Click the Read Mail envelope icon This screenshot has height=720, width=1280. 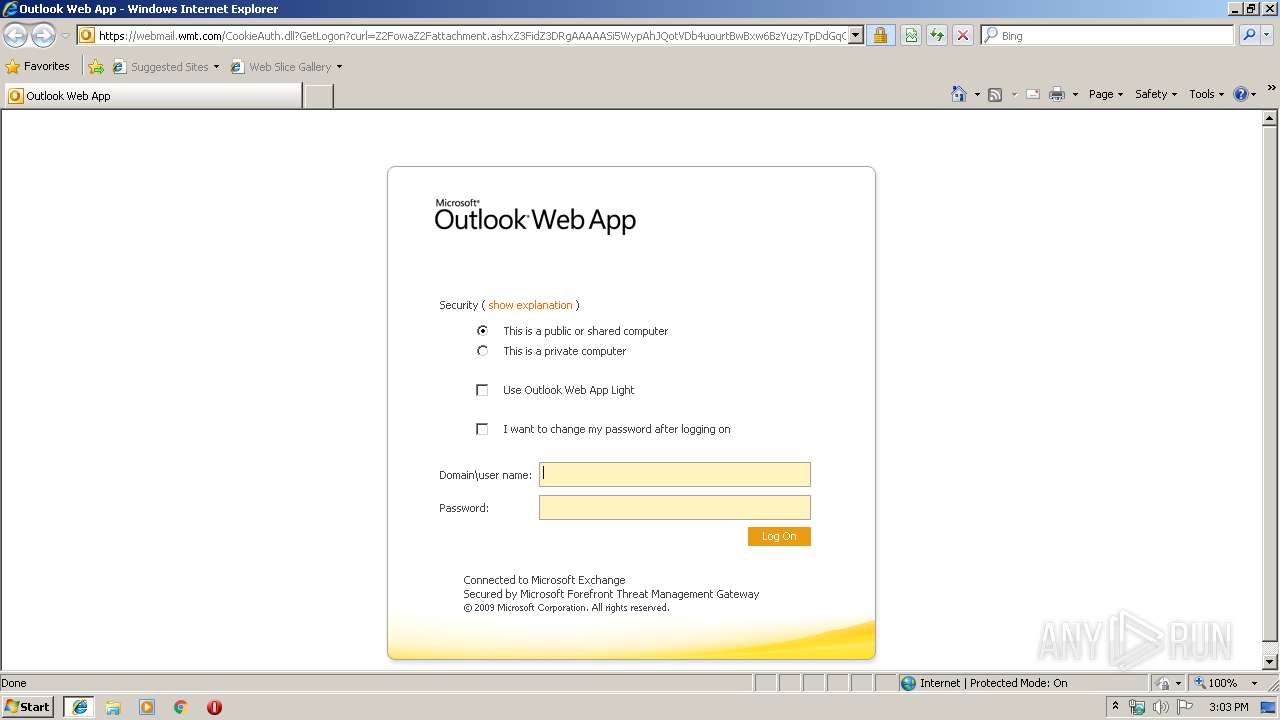1032,94
